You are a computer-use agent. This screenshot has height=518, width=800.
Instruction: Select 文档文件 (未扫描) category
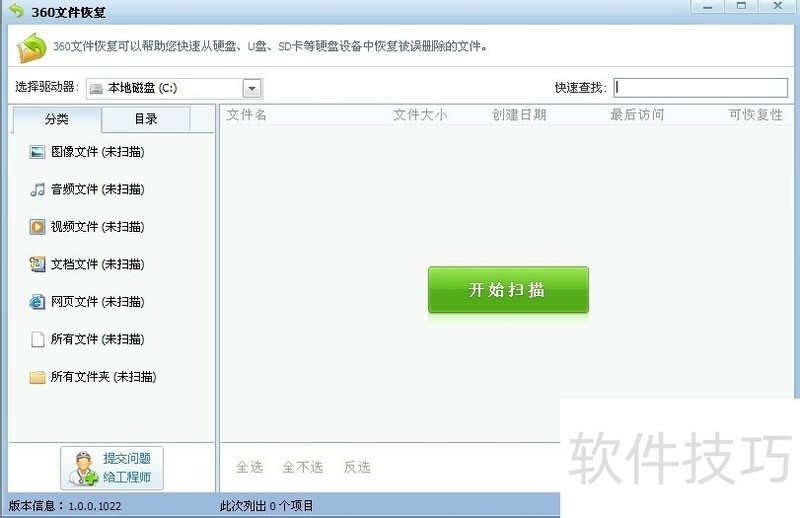[98, 264]
